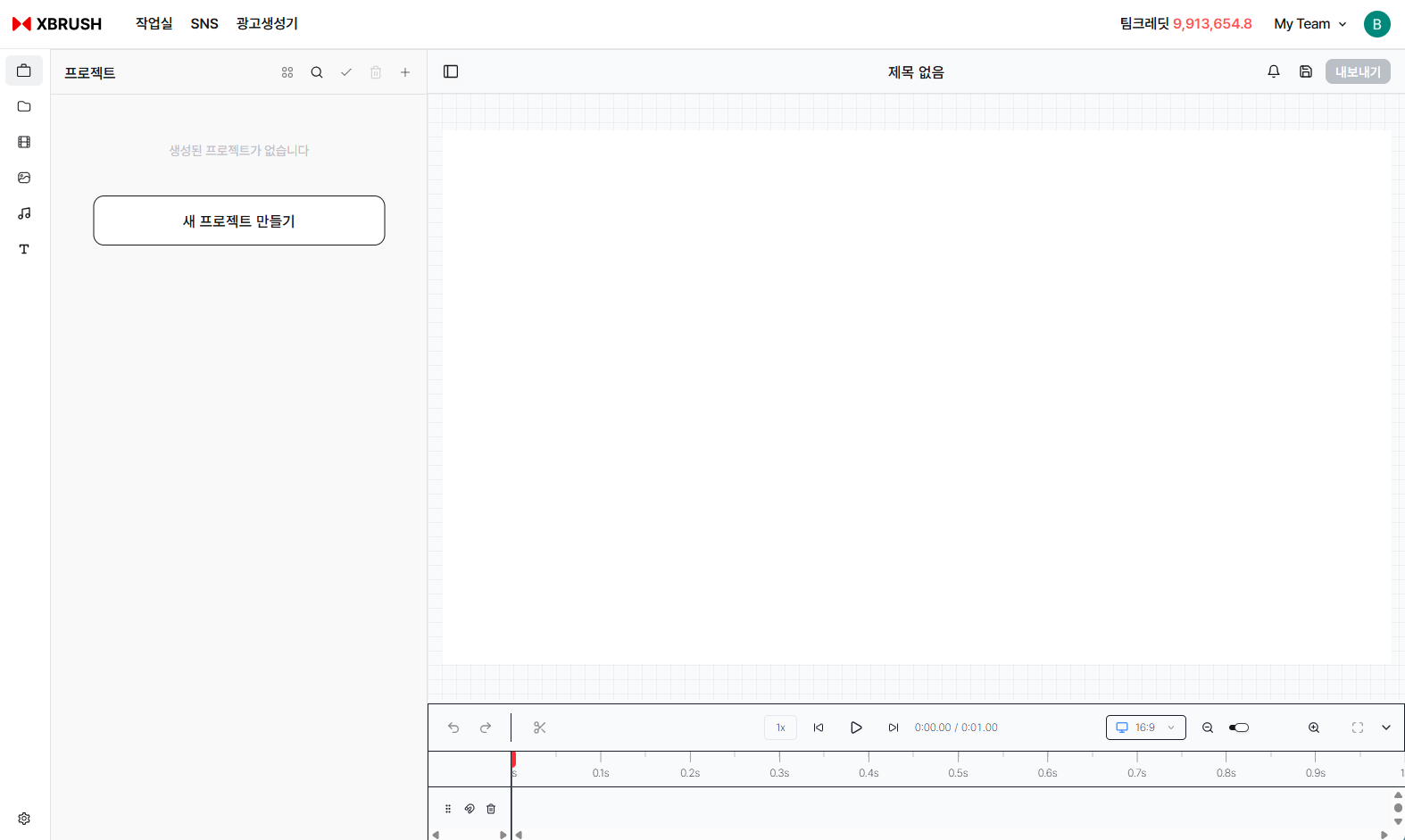Open the image library panel in sidebar
Screen dimensions: 1405x840
point(24,178)
